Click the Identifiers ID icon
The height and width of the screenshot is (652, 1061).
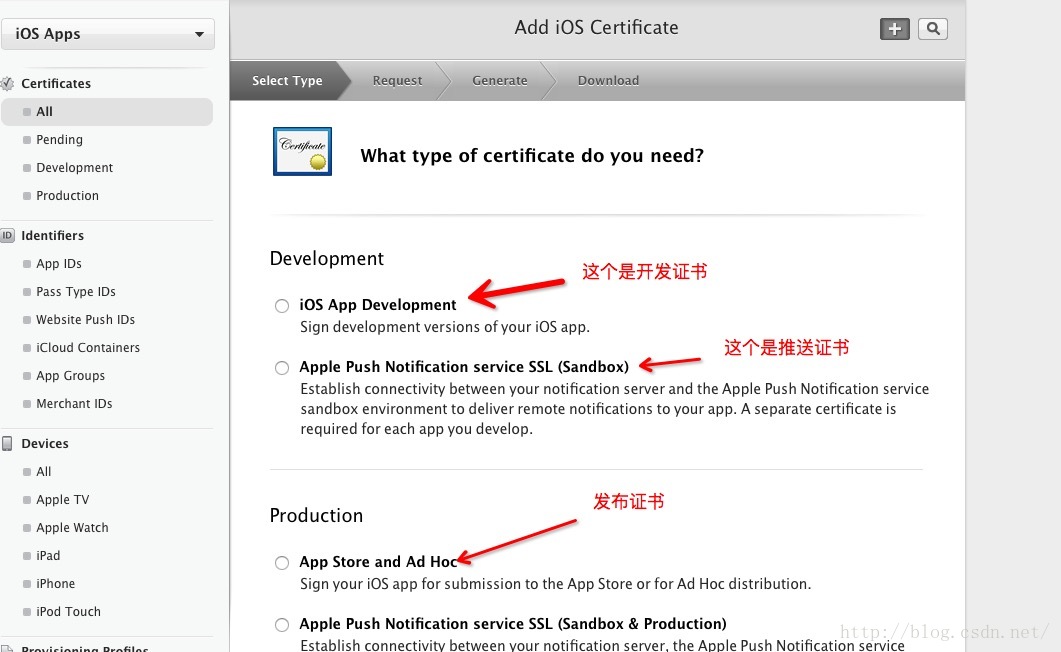click(x=7, y=235)
